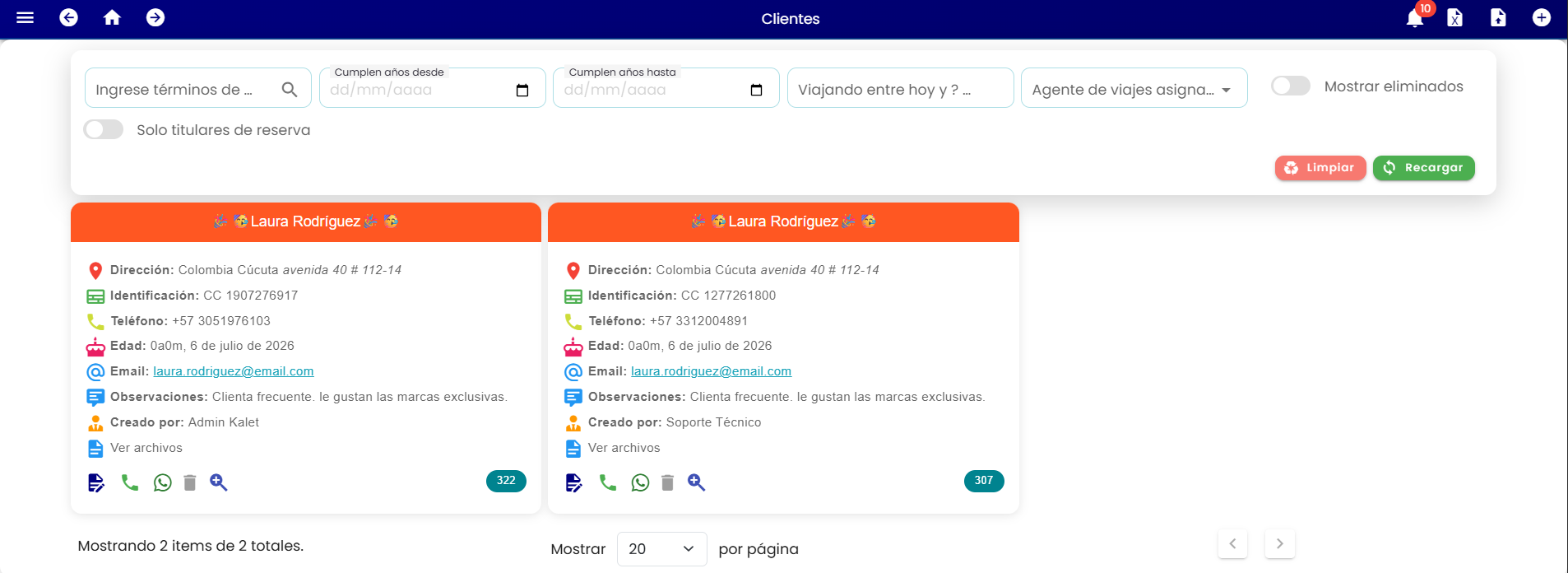Click the Recargar button
The width and height of the screenshot is (1568, 573).
point(1423,168)
